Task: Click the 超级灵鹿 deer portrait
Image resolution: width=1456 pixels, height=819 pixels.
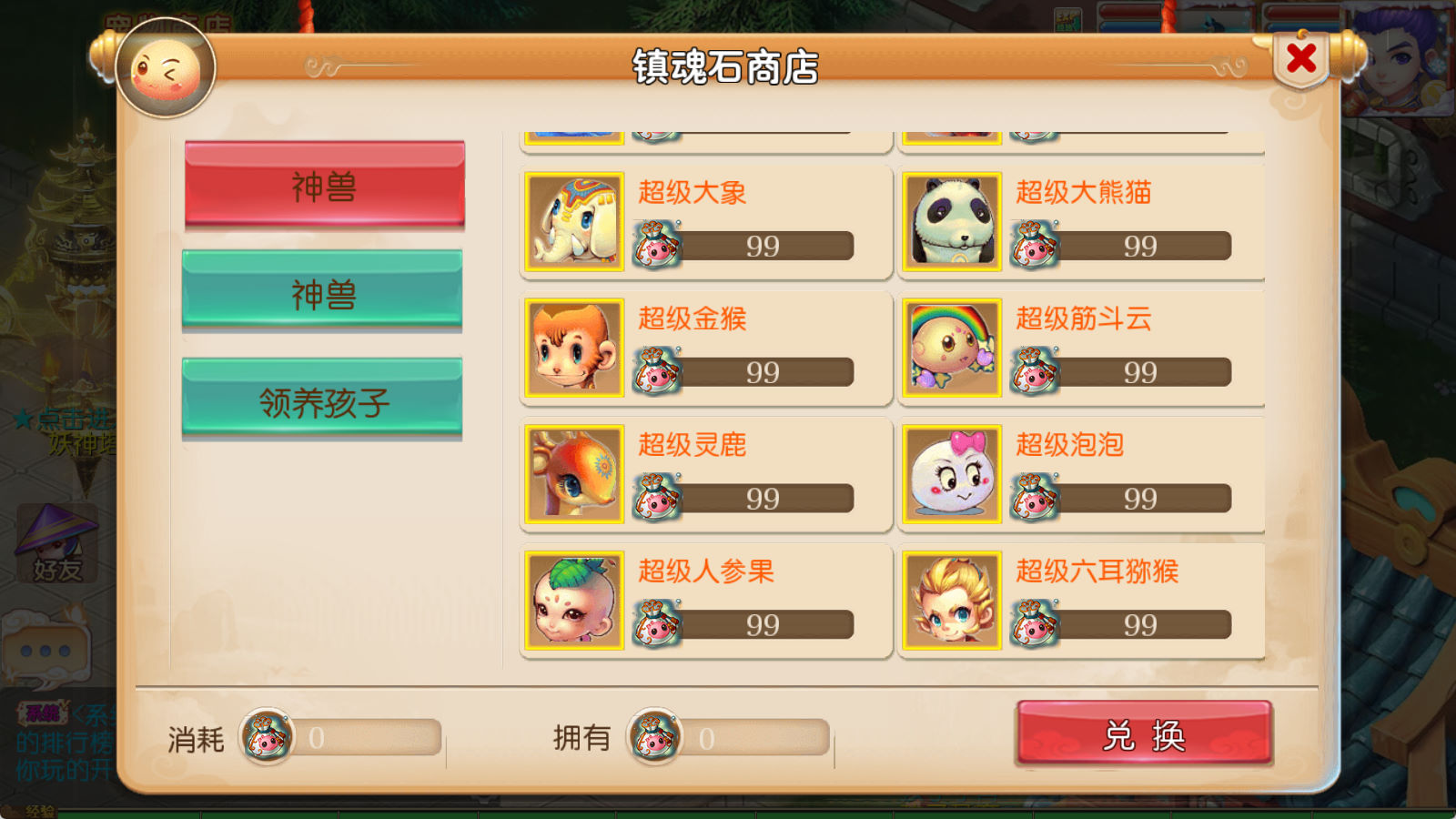Action: click(x=574, y=474)
